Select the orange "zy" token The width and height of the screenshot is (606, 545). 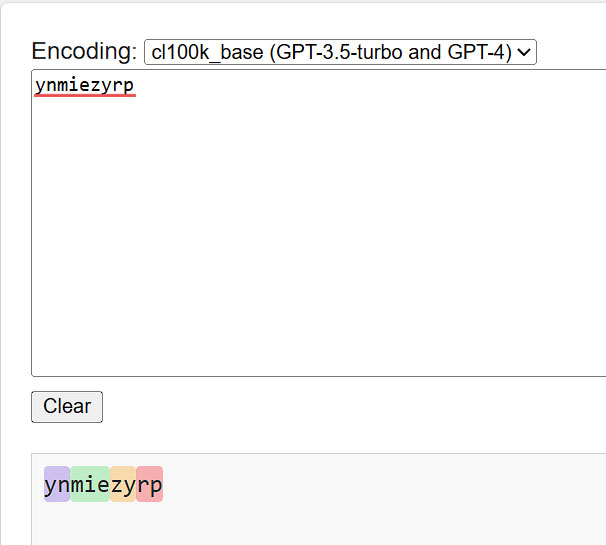click(x=123, y=484)
